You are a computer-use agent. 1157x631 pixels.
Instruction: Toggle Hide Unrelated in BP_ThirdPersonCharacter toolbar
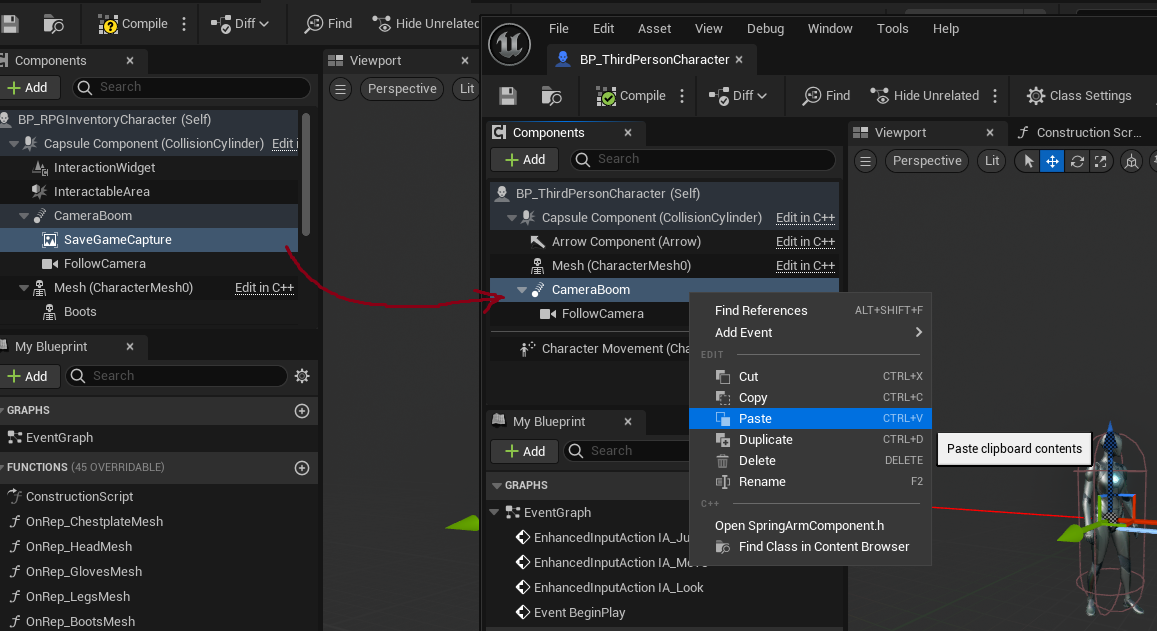(x=924, y=96)
